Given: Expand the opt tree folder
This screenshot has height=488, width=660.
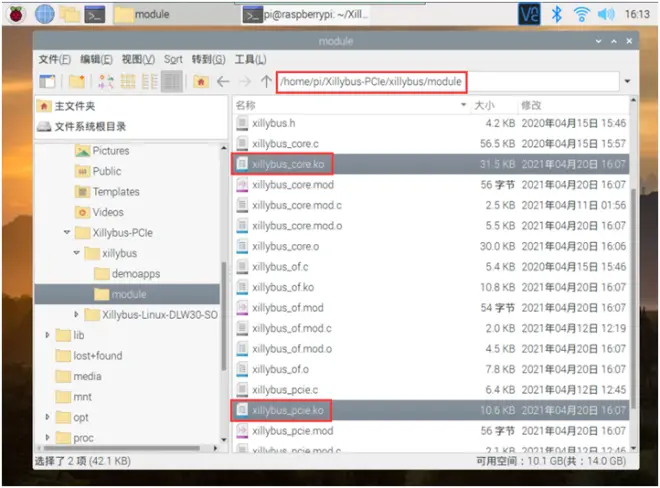Looking at the screenshot, I should (x=47, y=417).
